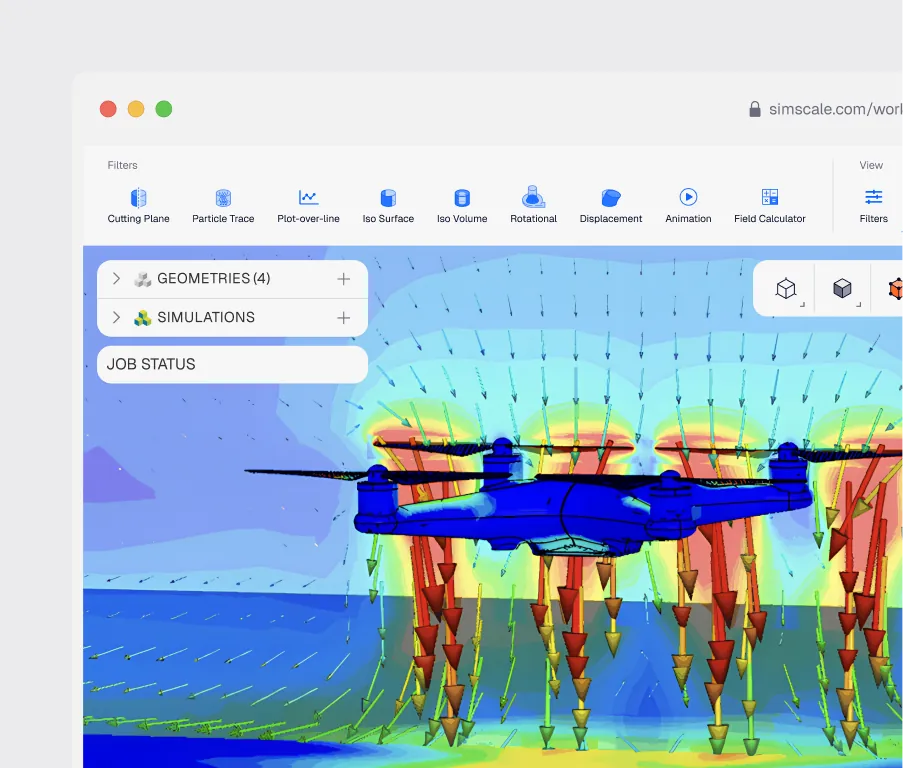Viewport: 903px width, 768px height.
Task: Add a new geometry with plus
Action: [x=344, y=279]
